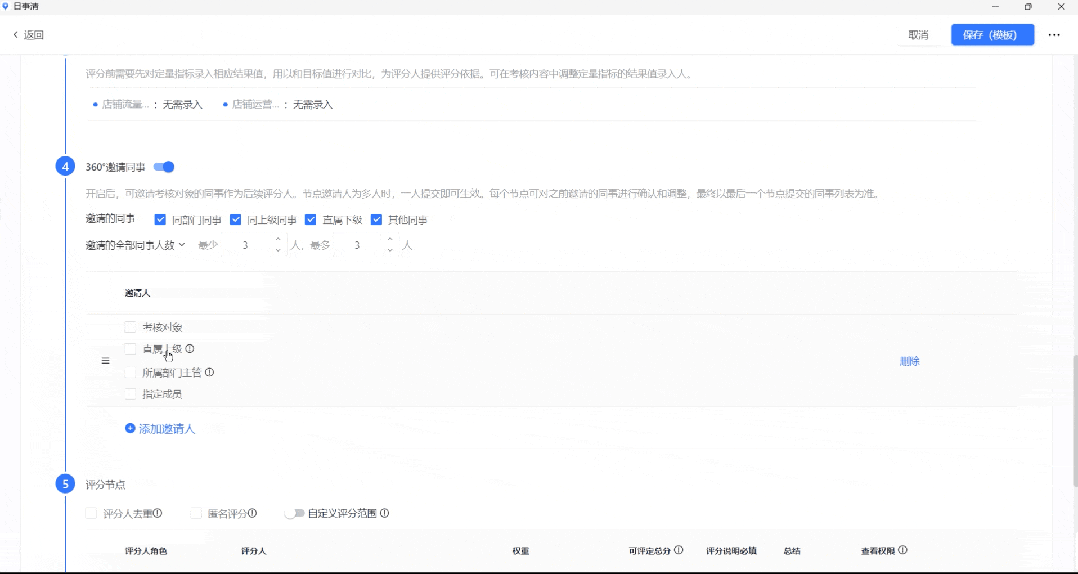Image resolution: width=1078 pixels, height=574 pixels.
Task: Click the drag handle icon beside the inviter row
Action: pos(105,361)
